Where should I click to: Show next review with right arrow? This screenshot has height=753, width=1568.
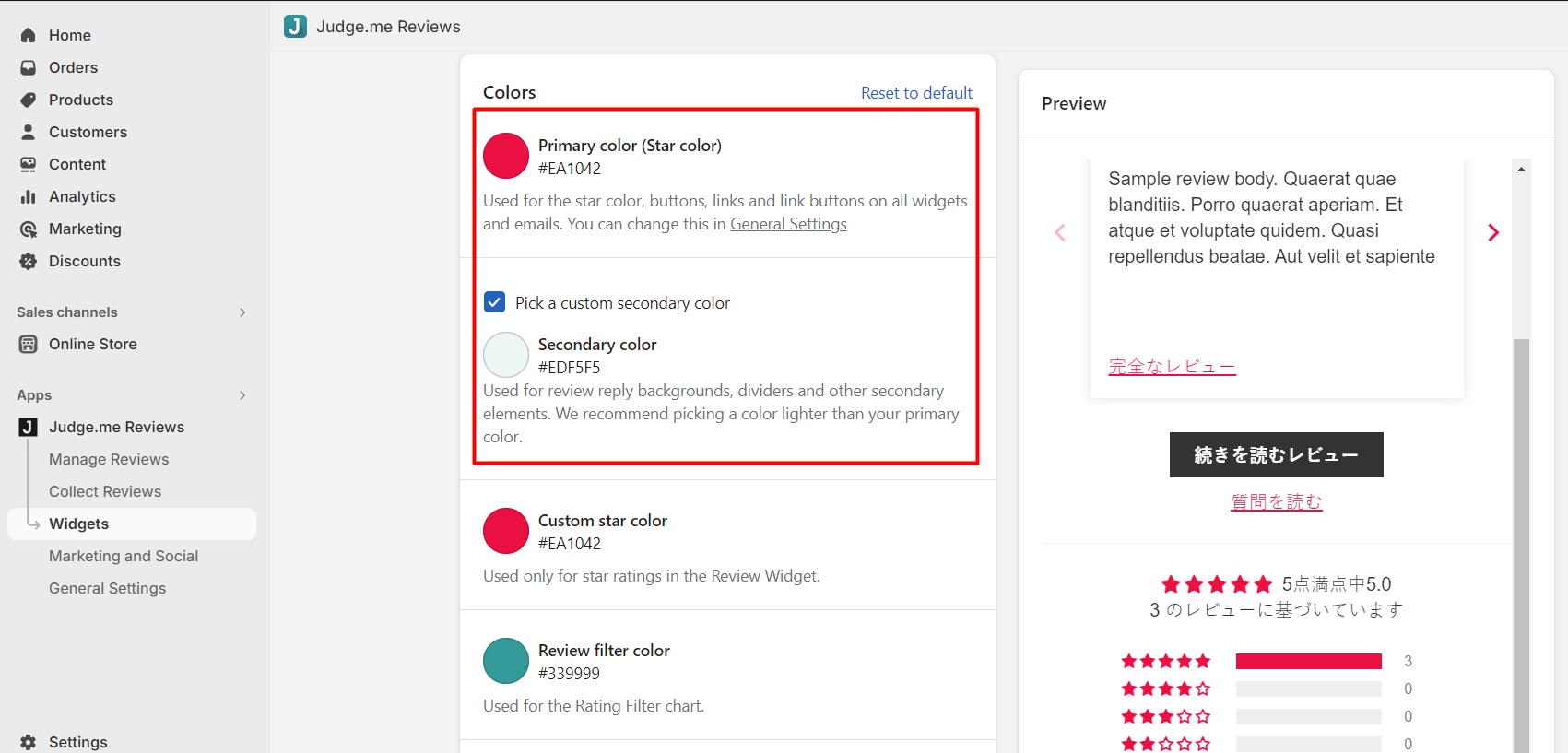1493,232
